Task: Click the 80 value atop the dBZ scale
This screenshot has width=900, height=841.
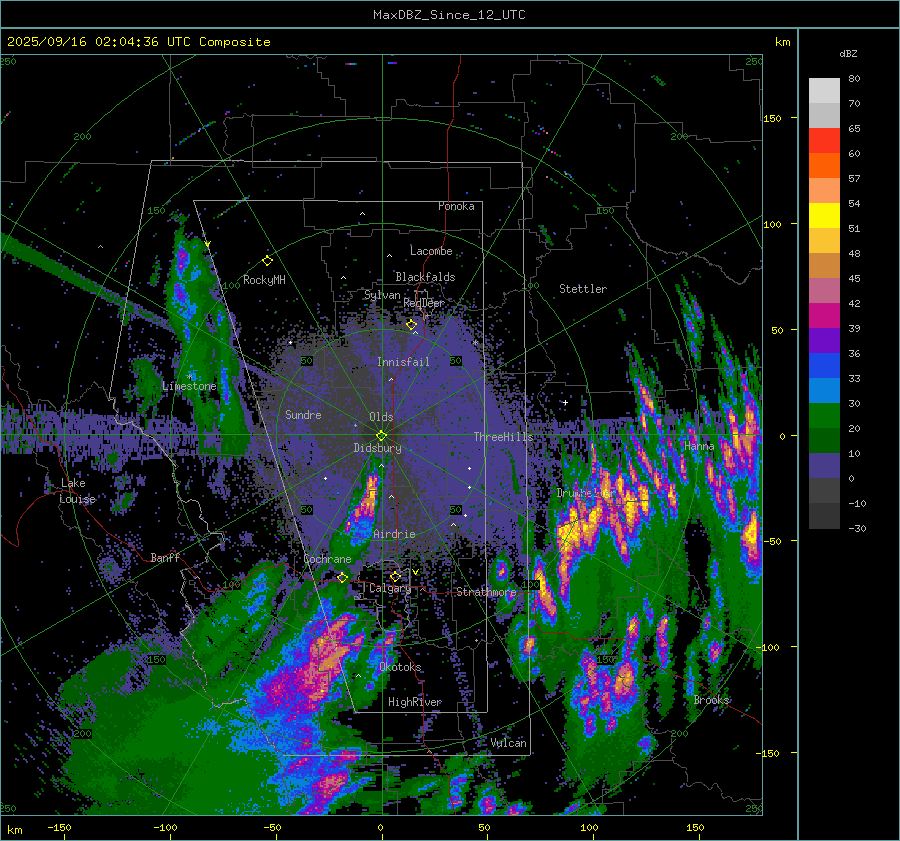Action: 855,79
